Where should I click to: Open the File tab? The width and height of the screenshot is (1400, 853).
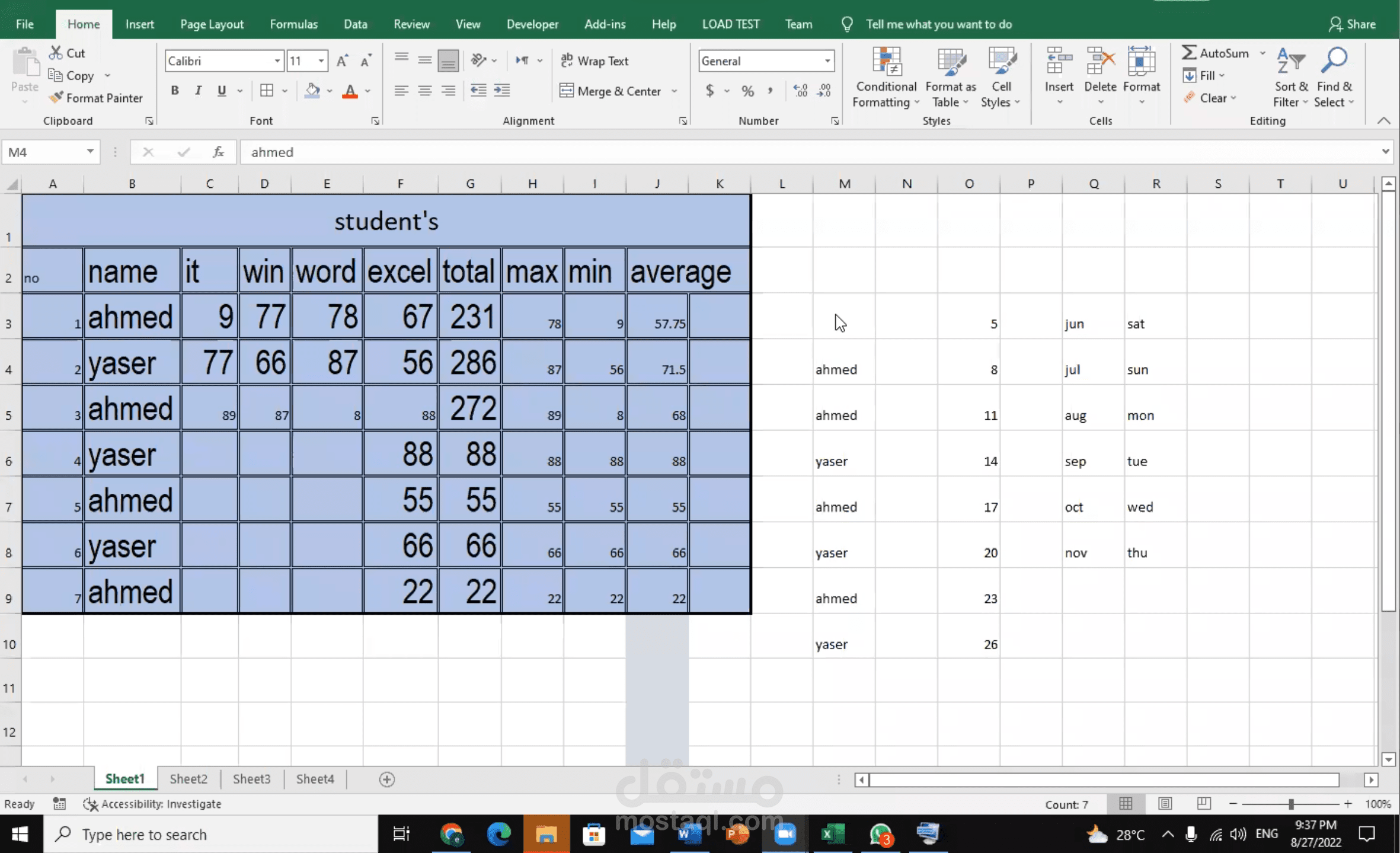[x=25, y=24]
